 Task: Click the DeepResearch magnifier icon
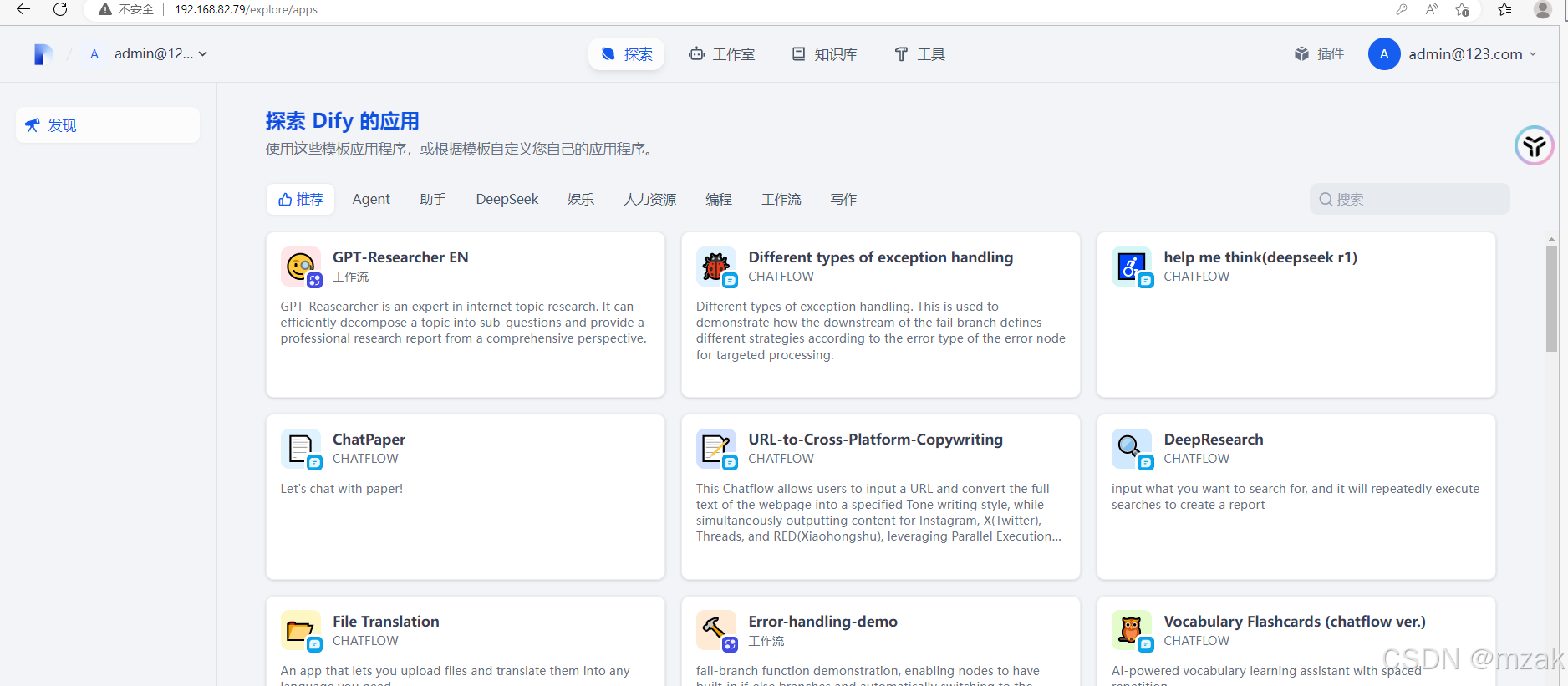pyautogui.click(x=1132, y=449)
